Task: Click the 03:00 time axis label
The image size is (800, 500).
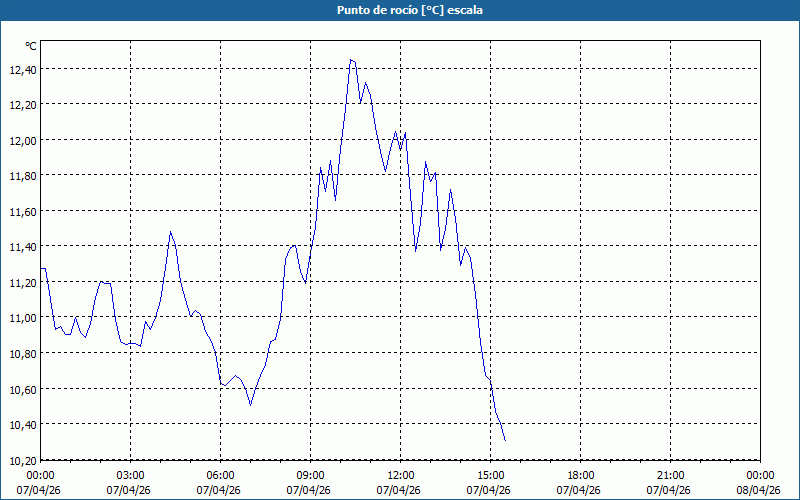Action: (x=131, y=475)
